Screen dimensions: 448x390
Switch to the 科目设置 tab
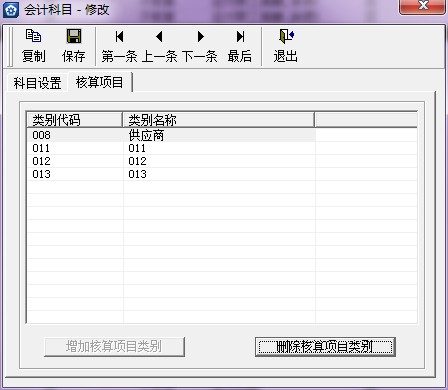pos(37,83)
